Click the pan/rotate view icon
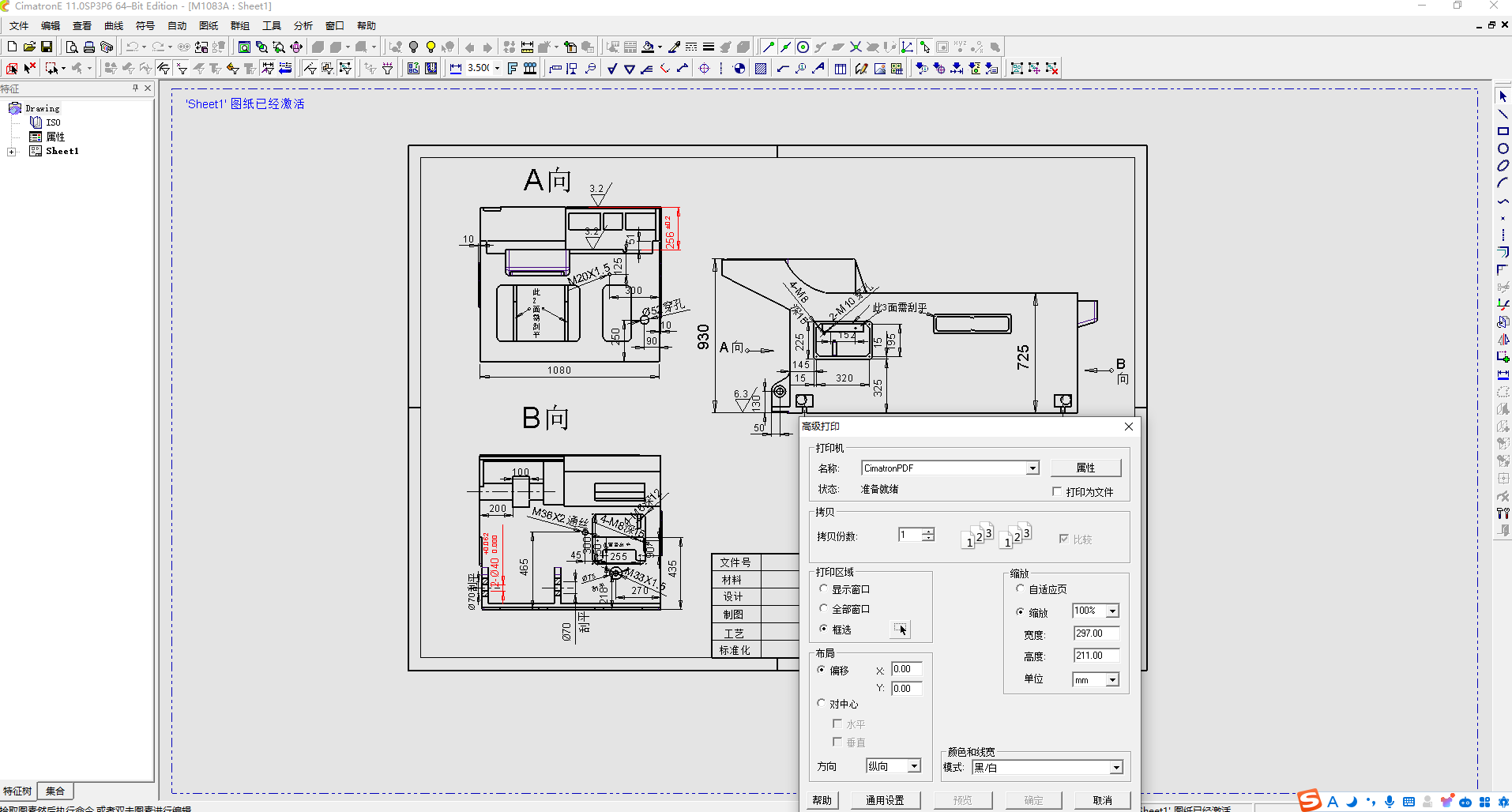 296,47
